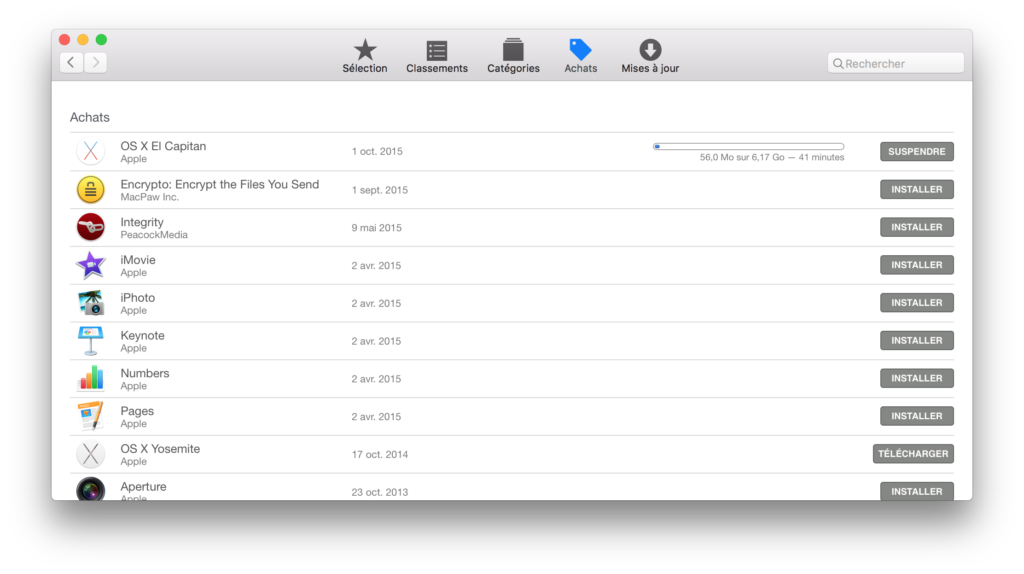Viewport: 1024px width, 574px height.
Task: Click the Rechercher search field
Action: coord(895,63)
